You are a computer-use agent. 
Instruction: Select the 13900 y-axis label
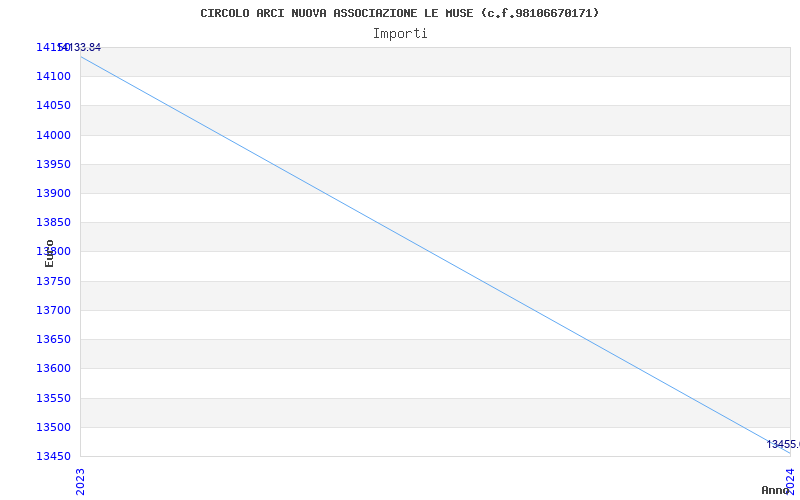pyautogui.click(x=53, y=193)
